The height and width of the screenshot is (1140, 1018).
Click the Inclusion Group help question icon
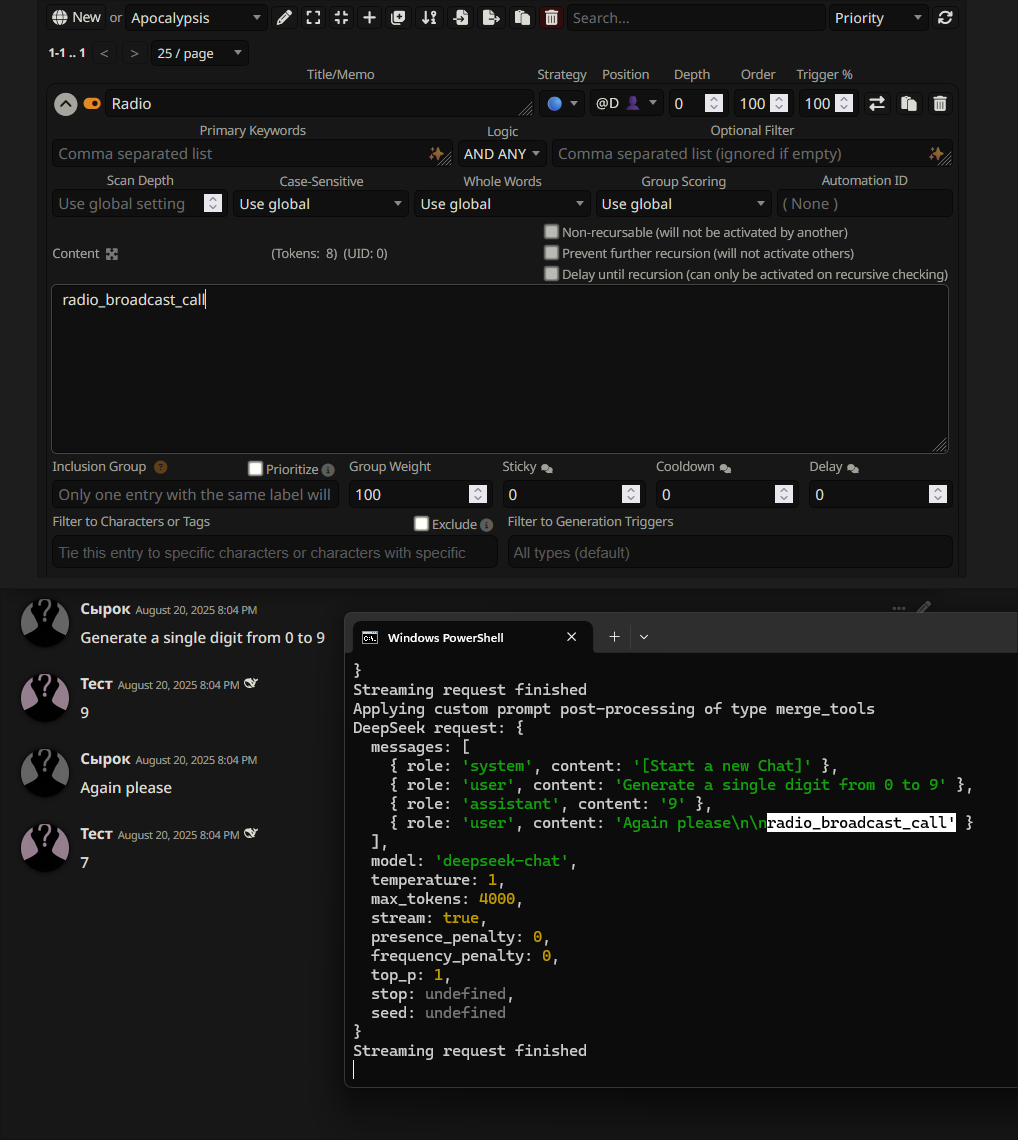coord(161,467)
